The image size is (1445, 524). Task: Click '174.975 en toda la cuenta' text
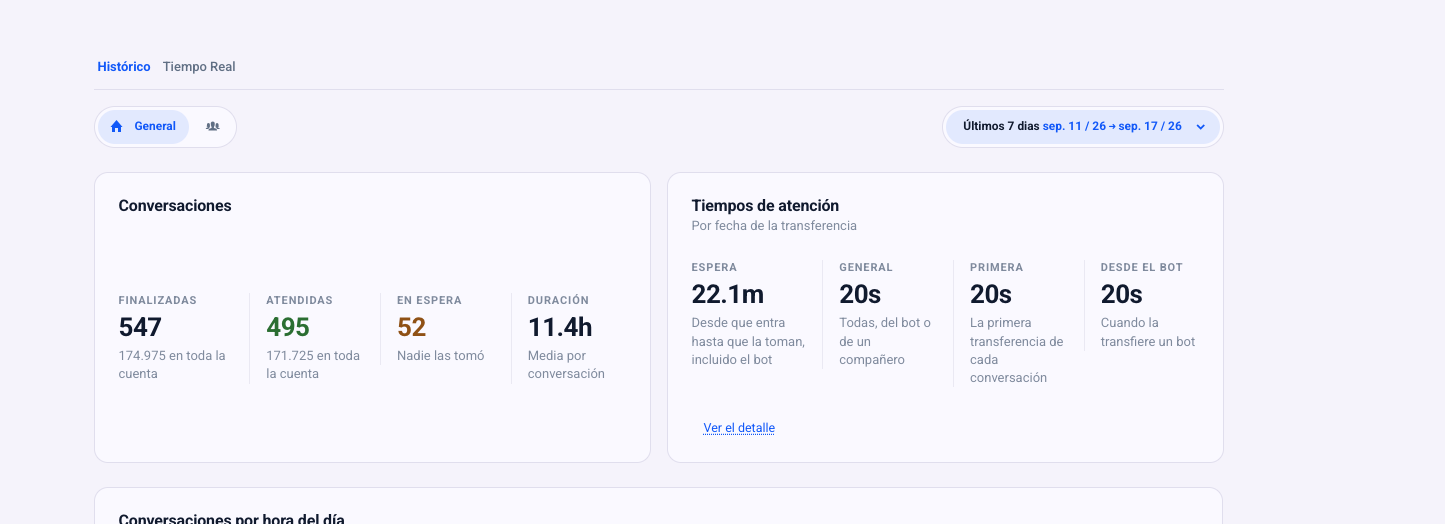172,365
